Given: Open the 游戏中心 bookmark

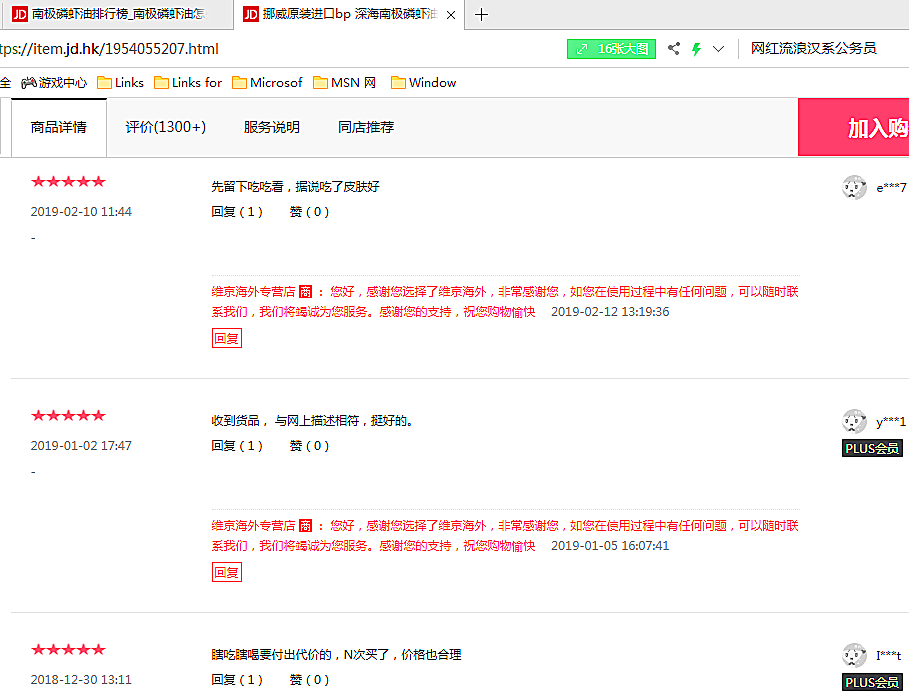Looking at the screenshot, I should [x=54, y=83].
